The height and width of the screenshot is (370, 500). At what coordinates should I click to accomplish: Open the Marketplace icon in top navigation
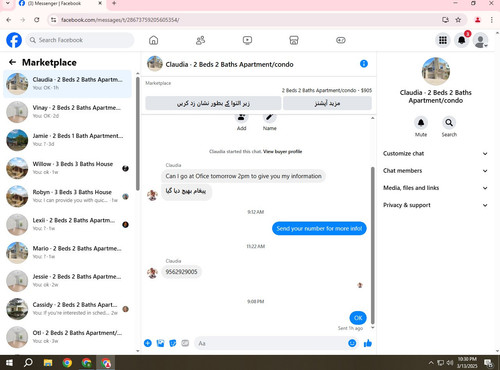pyautogui.click(x=294, y=40)
